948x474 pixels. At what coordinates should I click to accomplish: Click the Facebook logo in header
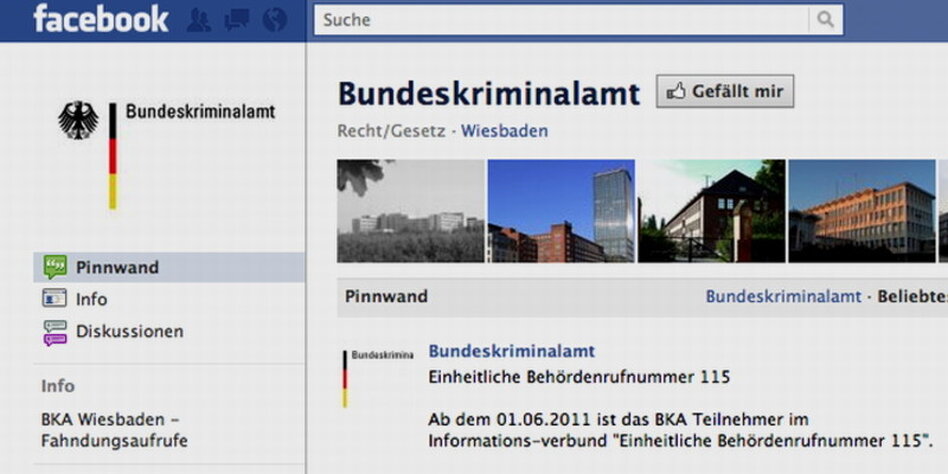pos(100,19)
